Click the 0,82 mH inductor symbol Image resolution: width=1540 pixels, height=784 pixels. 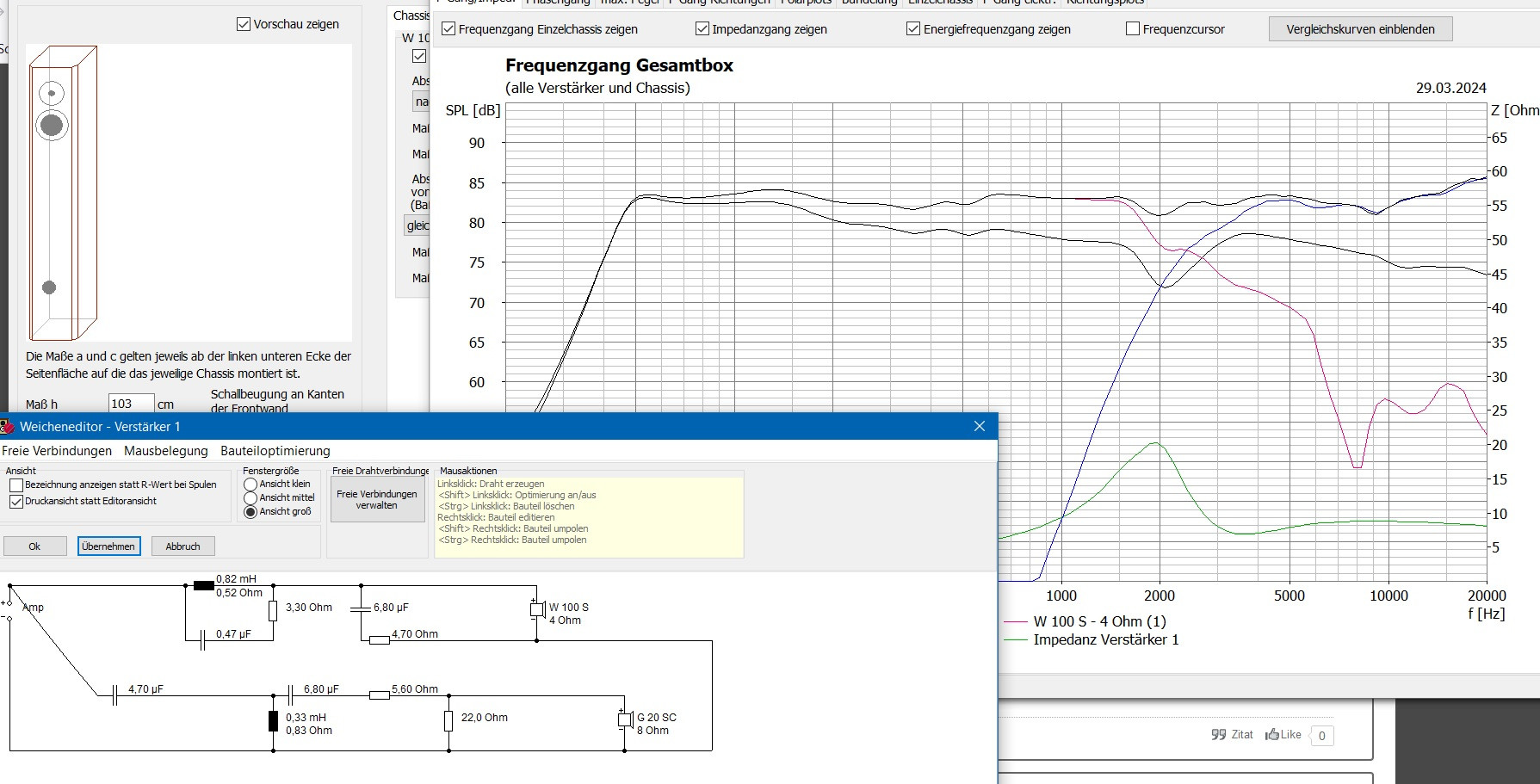pos(204,585)
